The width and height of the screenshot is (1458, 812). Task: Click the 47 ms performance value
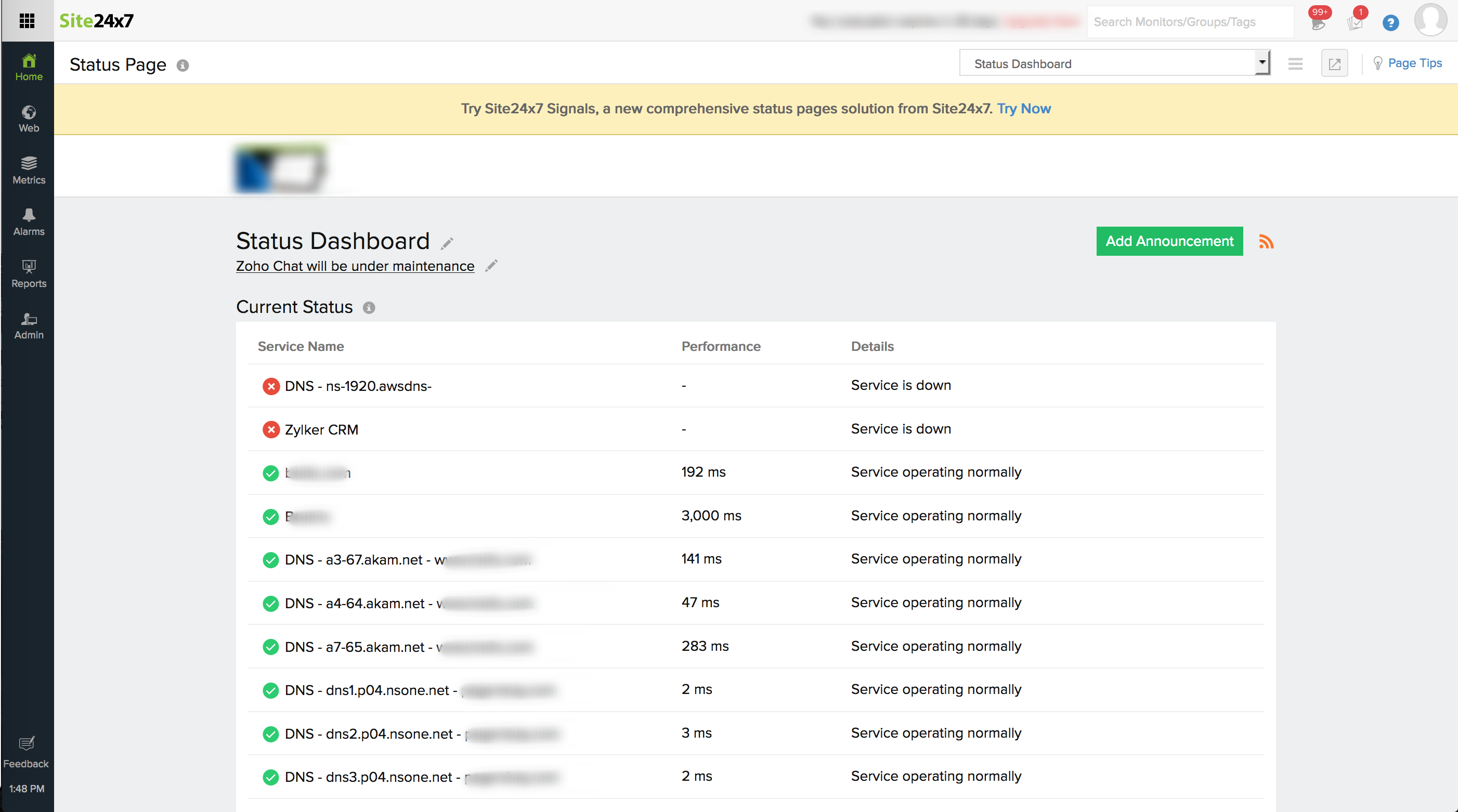700,603
